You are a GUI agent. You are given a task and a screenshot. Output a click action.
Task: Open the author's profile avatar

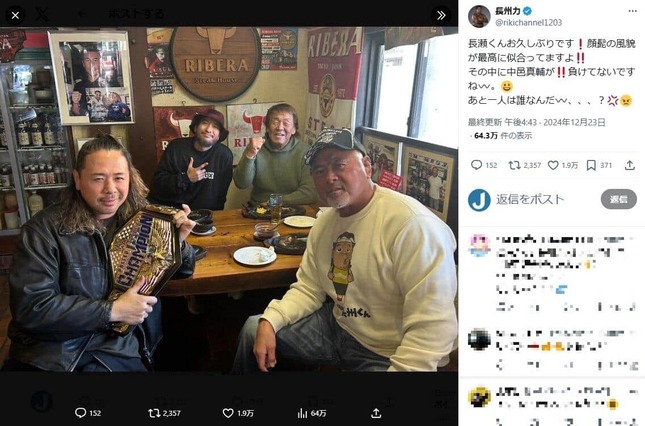tap(479, 16)
